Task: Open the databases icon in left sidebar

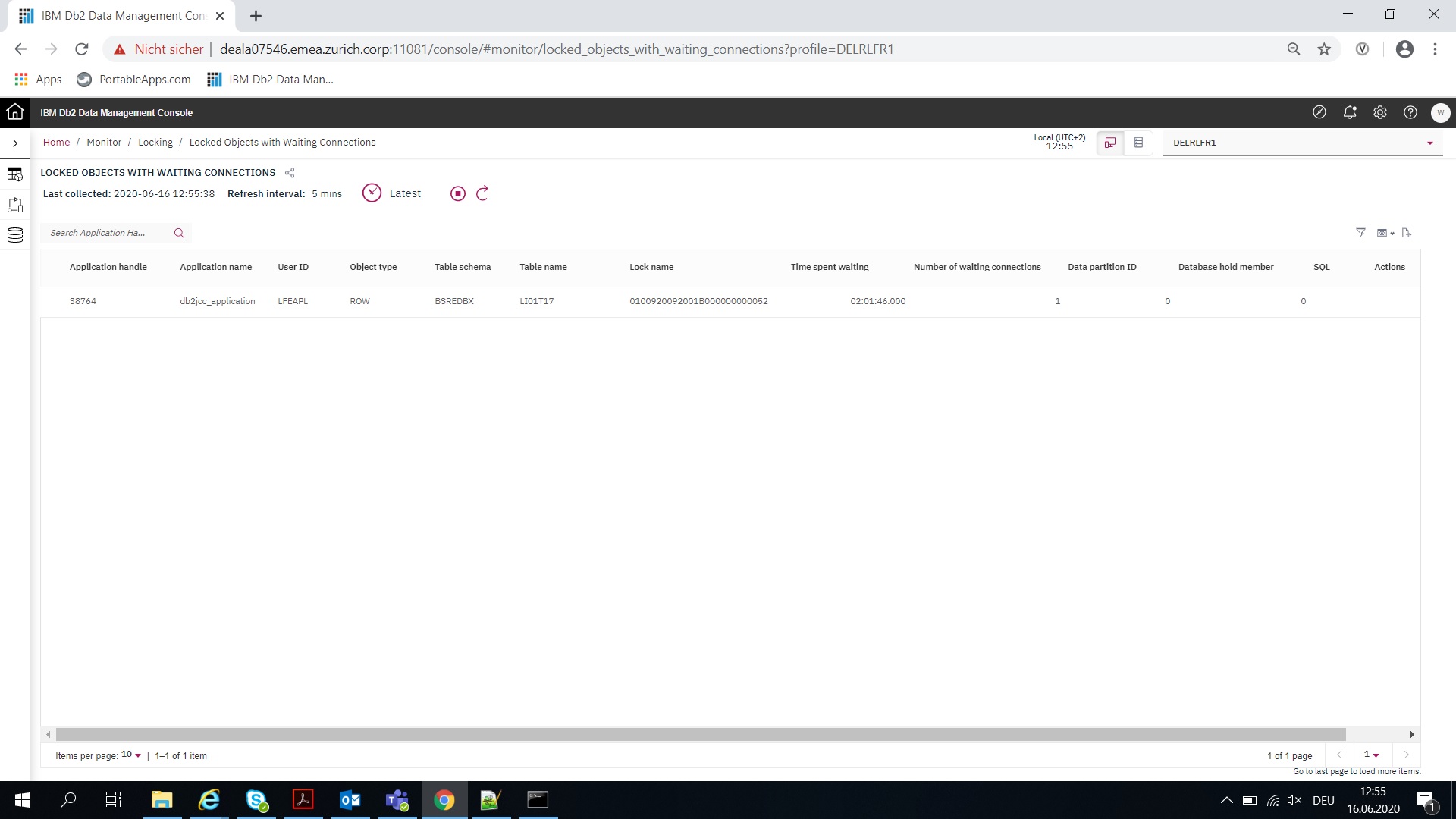Action: (15, 235)
